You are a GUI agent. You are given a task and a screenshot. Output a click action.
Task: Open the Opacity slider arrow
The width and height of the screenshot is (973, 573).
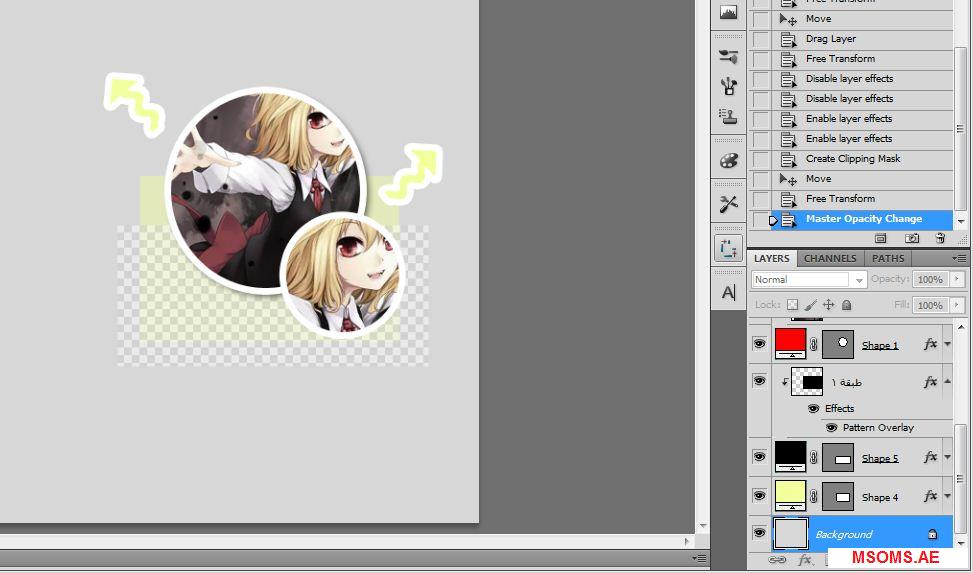coord(957,280)
